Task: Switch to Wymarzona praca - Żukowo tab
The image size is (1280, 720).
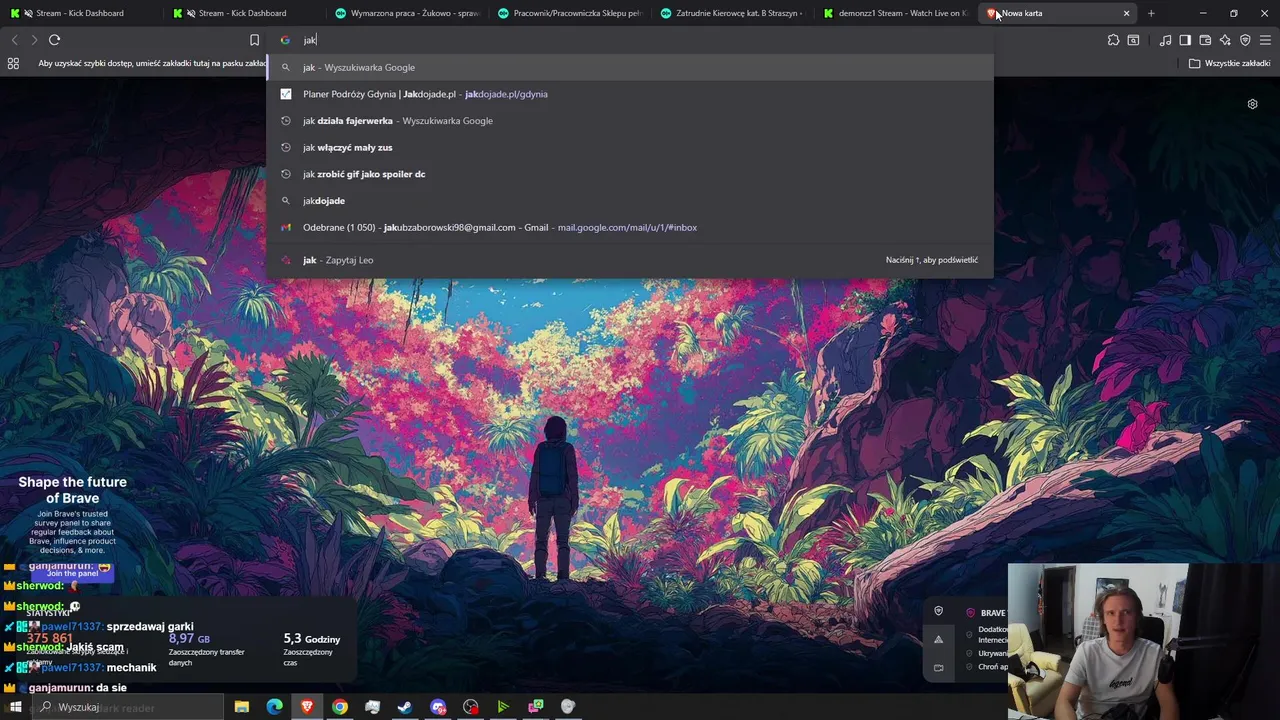Action: [x=407, y=13]
